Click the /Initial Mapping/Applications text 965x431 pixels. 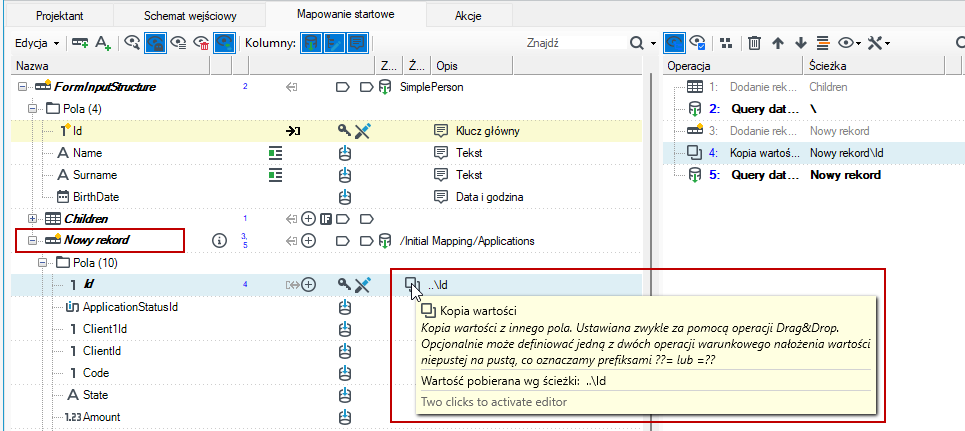pyautogui.click(x=466, y=241)
